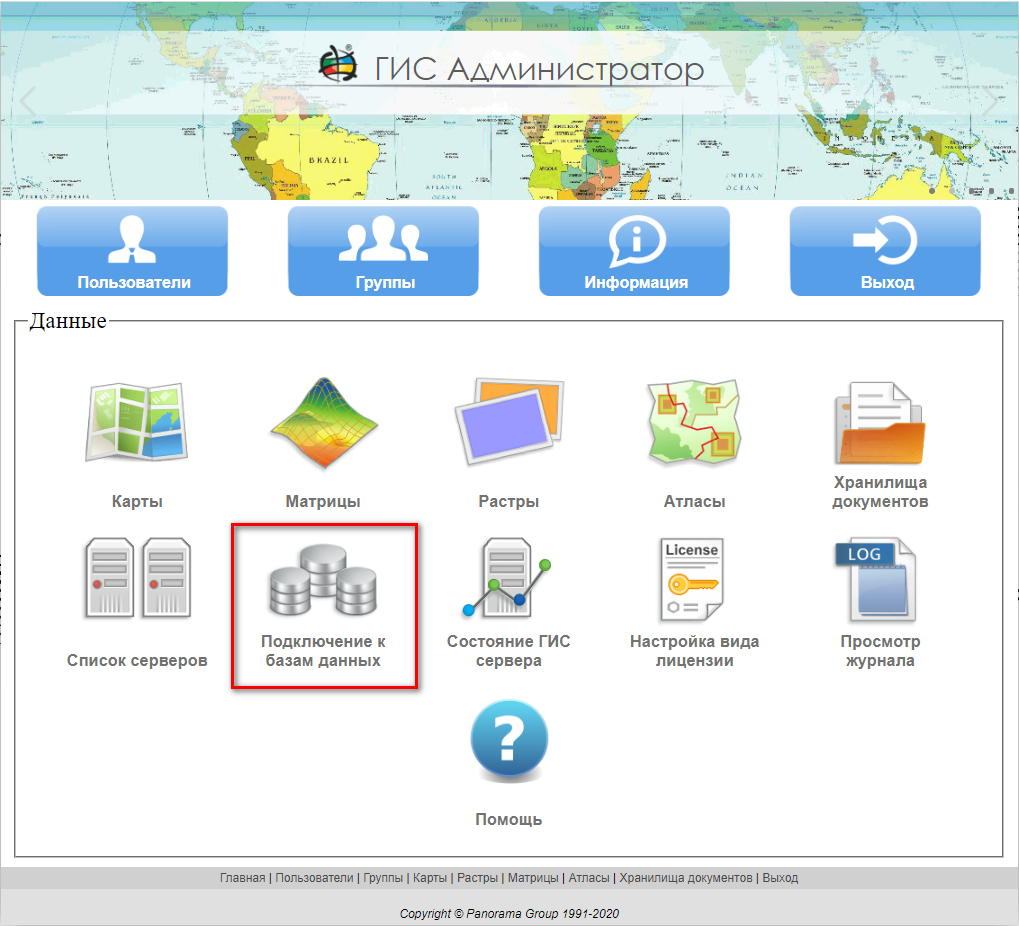Image resolution: width=1019 pixels, height=926 pixels.
Task: Go to Главная in footer menu
Action: tap(243, 878)
